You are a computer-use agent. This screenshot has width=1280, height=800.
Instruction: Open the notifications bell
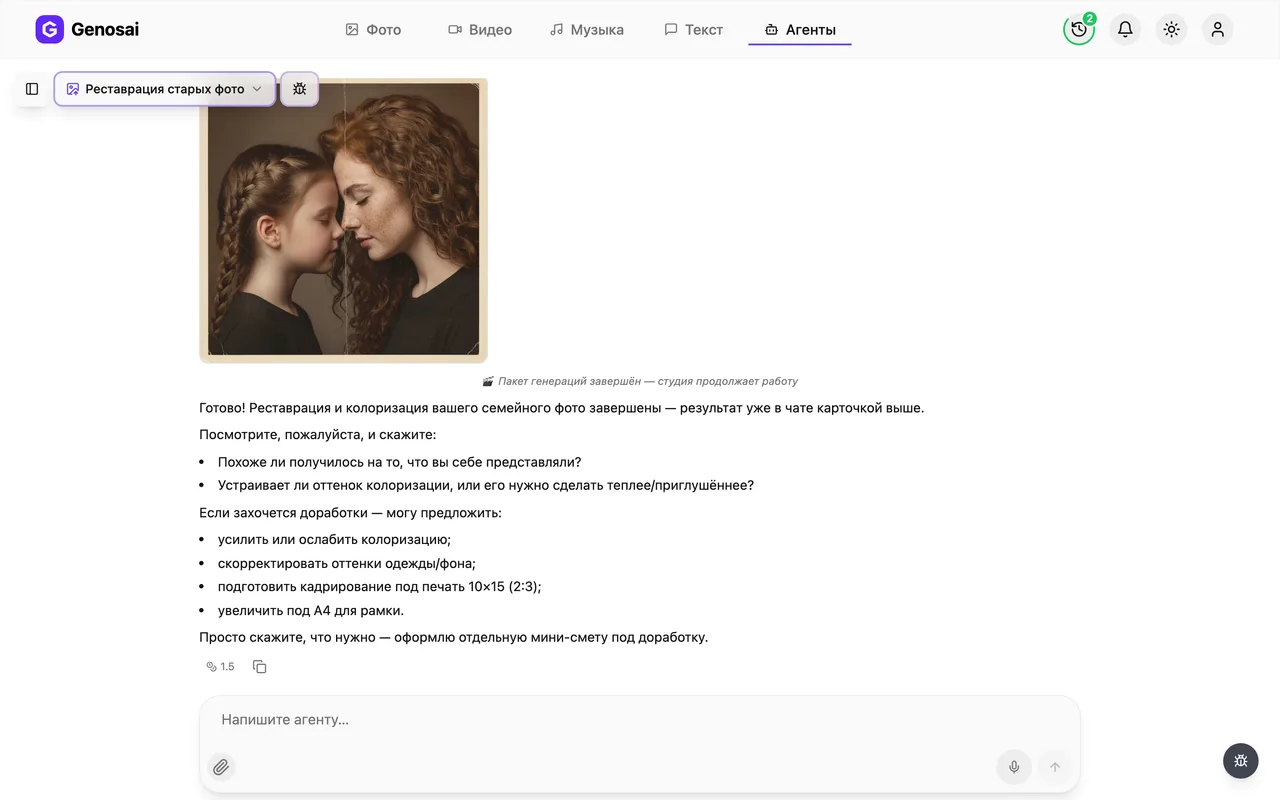pos(1125,29)
